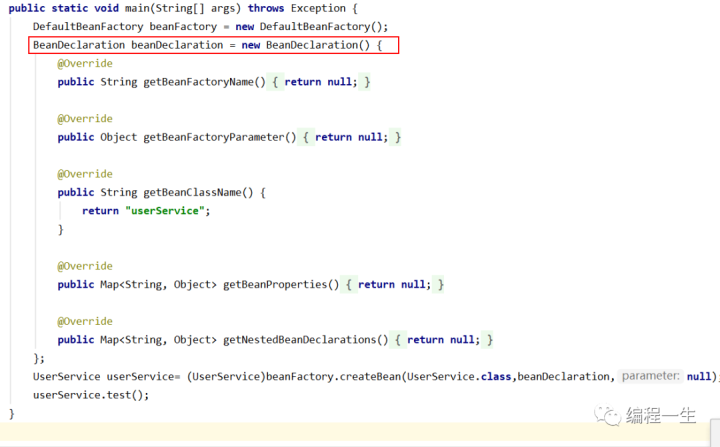
Task: Click the getBeanFactoryName method name
Action: (x=198, y=82)
